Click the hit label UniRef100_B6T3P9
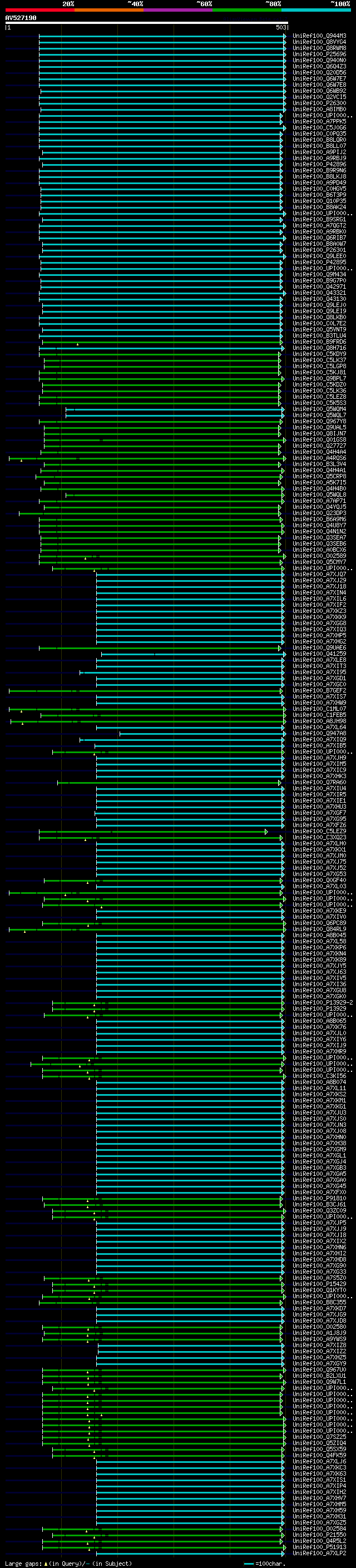 [319, 195]
